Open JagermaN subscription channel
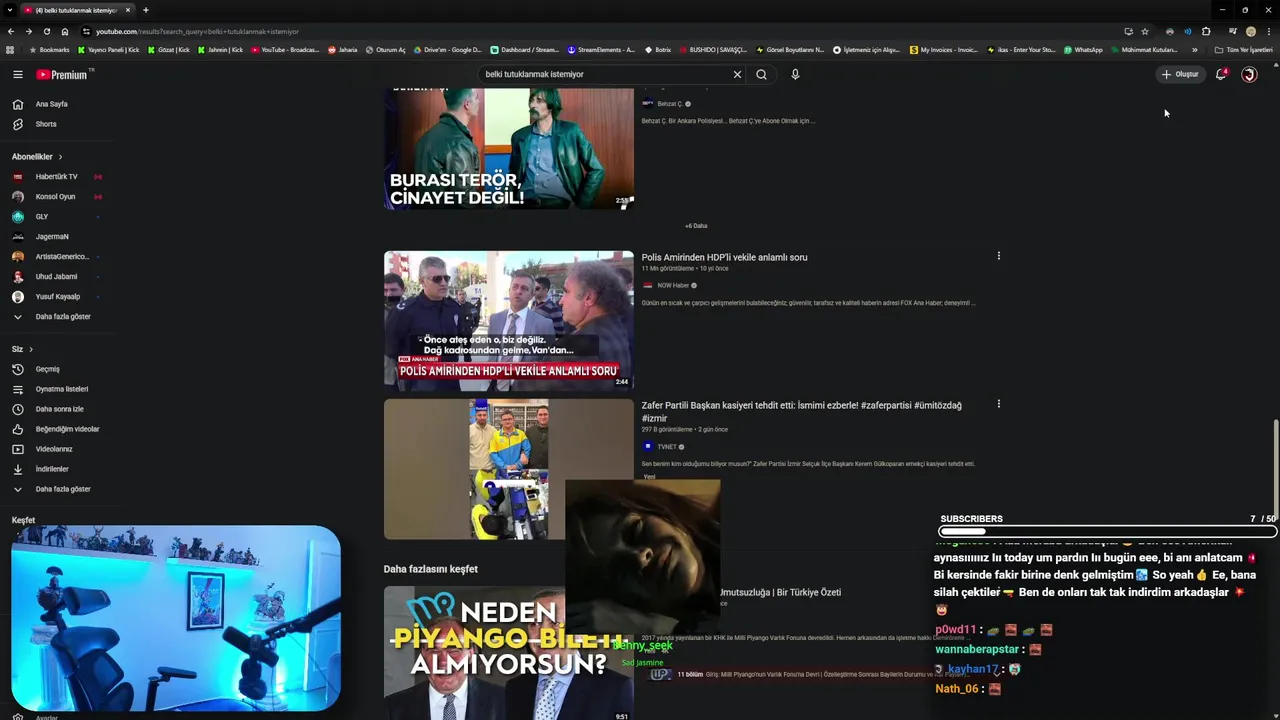The width and height of the screenshot is (1280, 720). [x=52, y=237]
